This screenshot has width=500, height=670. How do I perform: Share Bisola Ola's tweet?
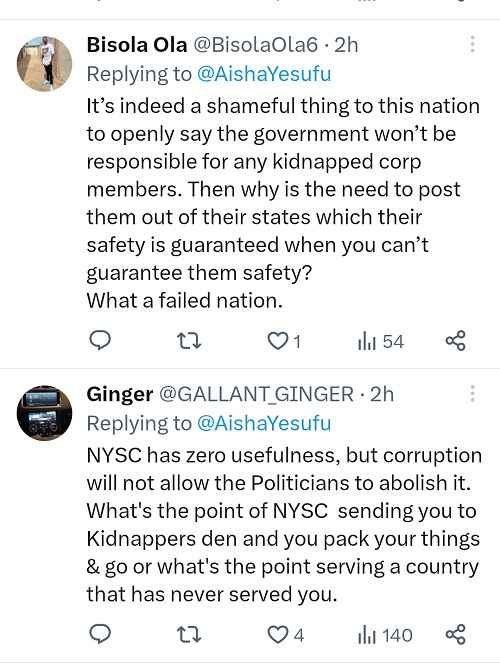point(455,341)
